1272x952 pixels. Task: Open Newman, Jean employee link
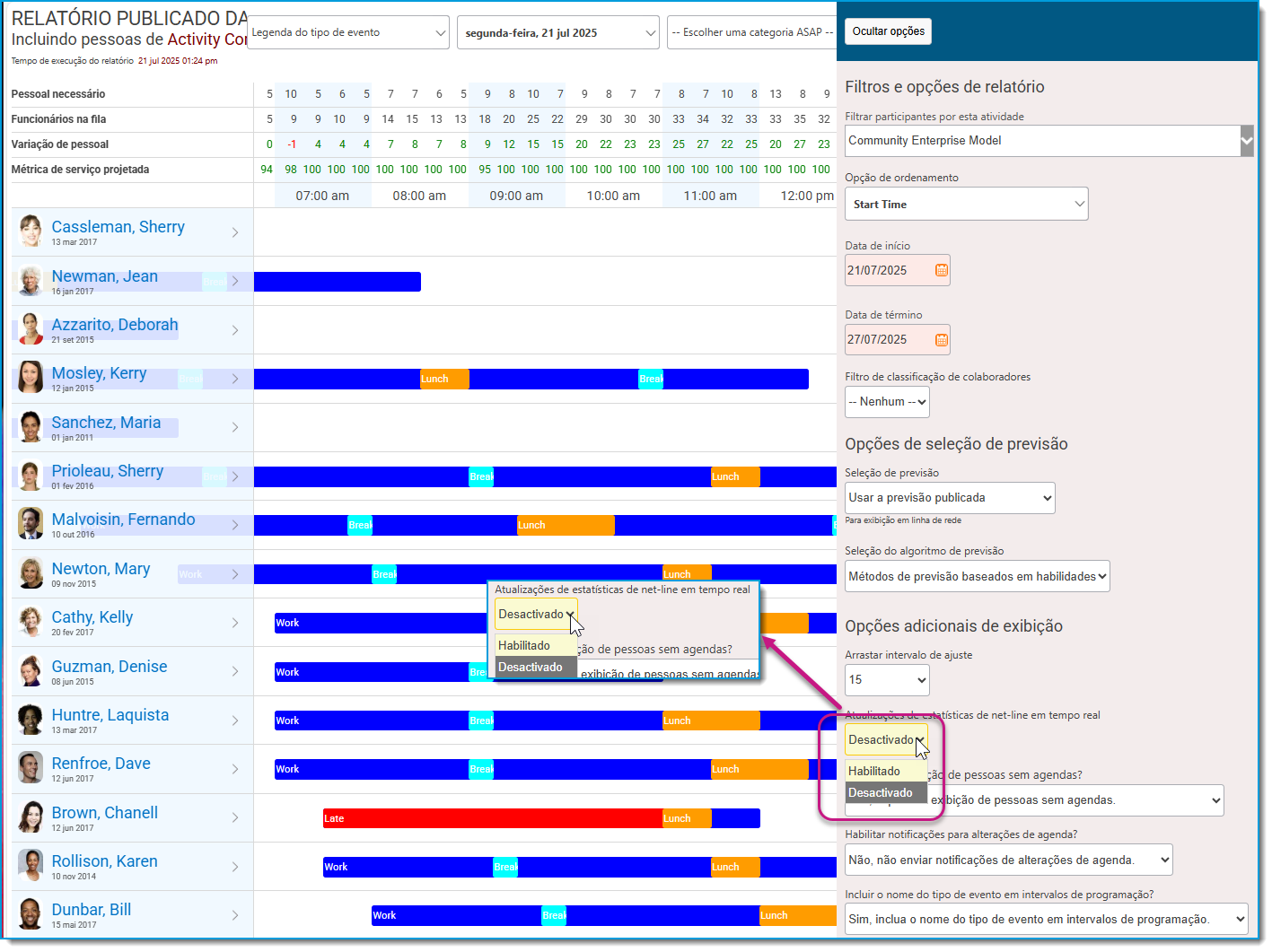pyautogui.click(x=104, y=276)
